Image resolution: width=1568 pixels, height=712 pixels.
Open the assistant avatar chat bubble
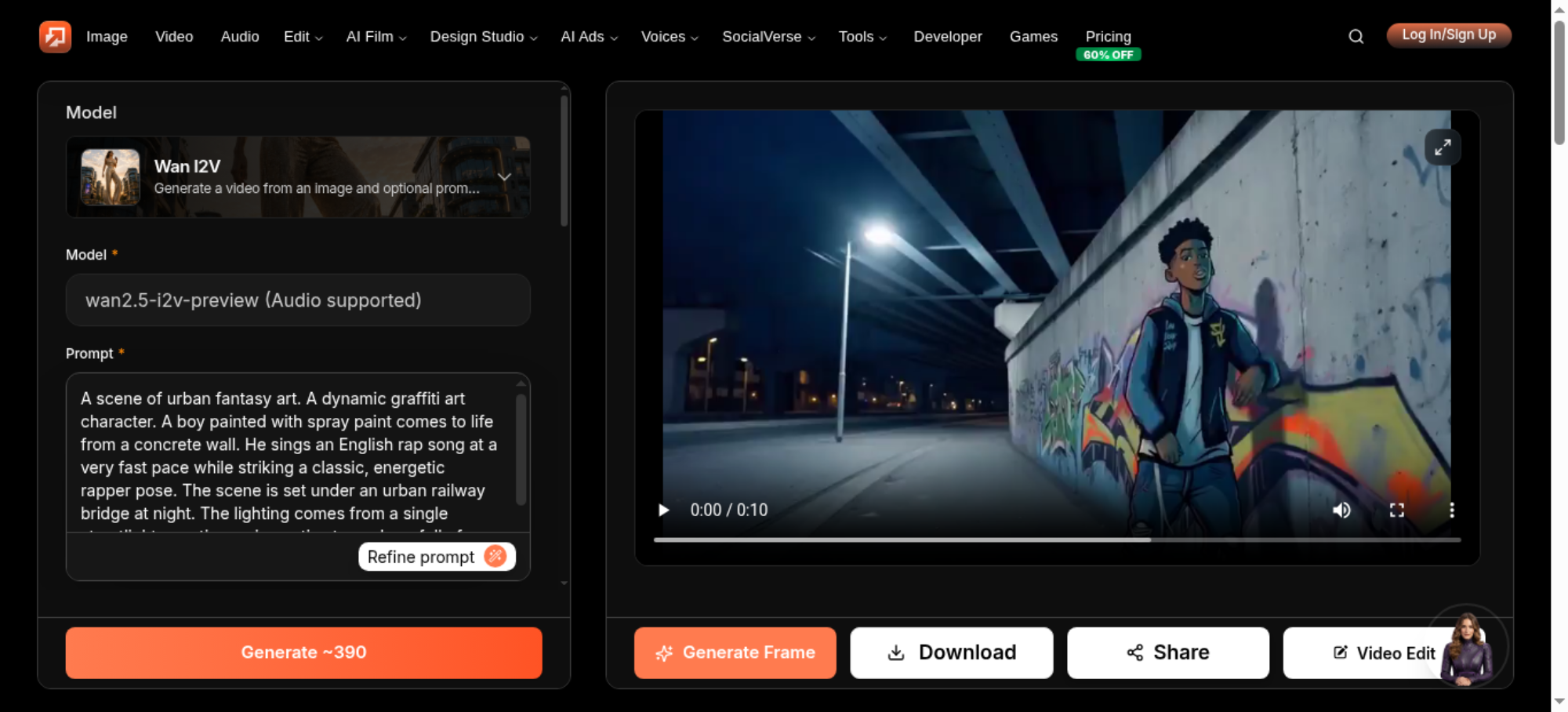(1466, 648)
